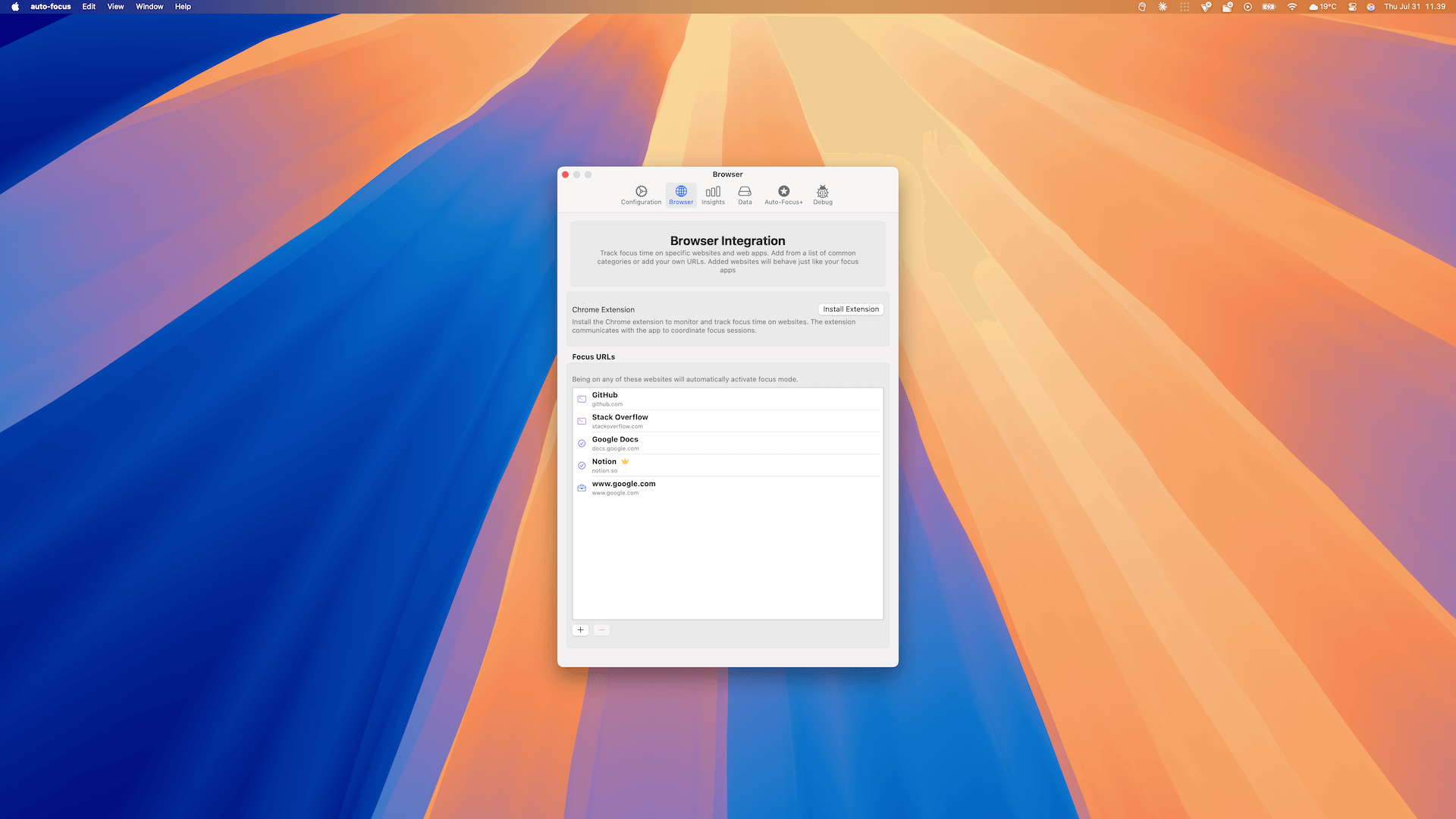Open the Edit menu

[x=89, y=7]
